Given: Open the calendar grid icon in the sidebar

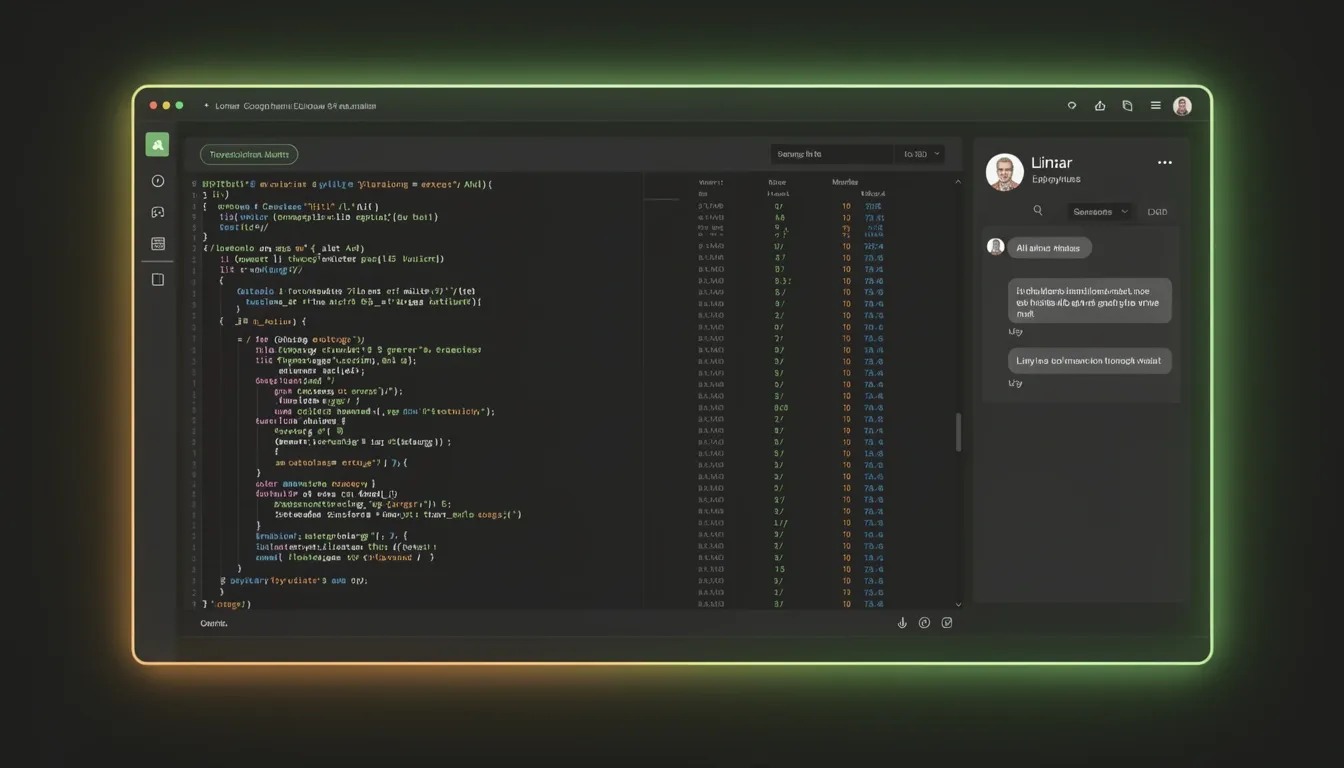Looking at the screenshot, I should tap(157, 243).
